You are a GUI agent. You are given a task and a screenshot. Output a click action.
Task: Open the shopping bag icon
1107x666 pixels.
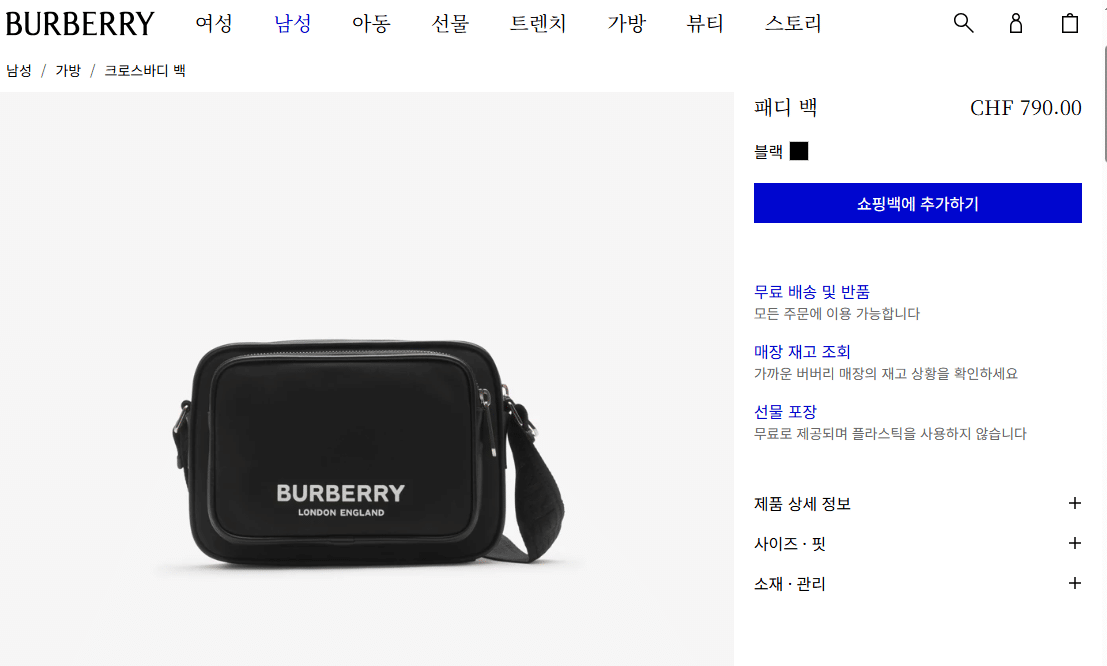pos(1070,23)
